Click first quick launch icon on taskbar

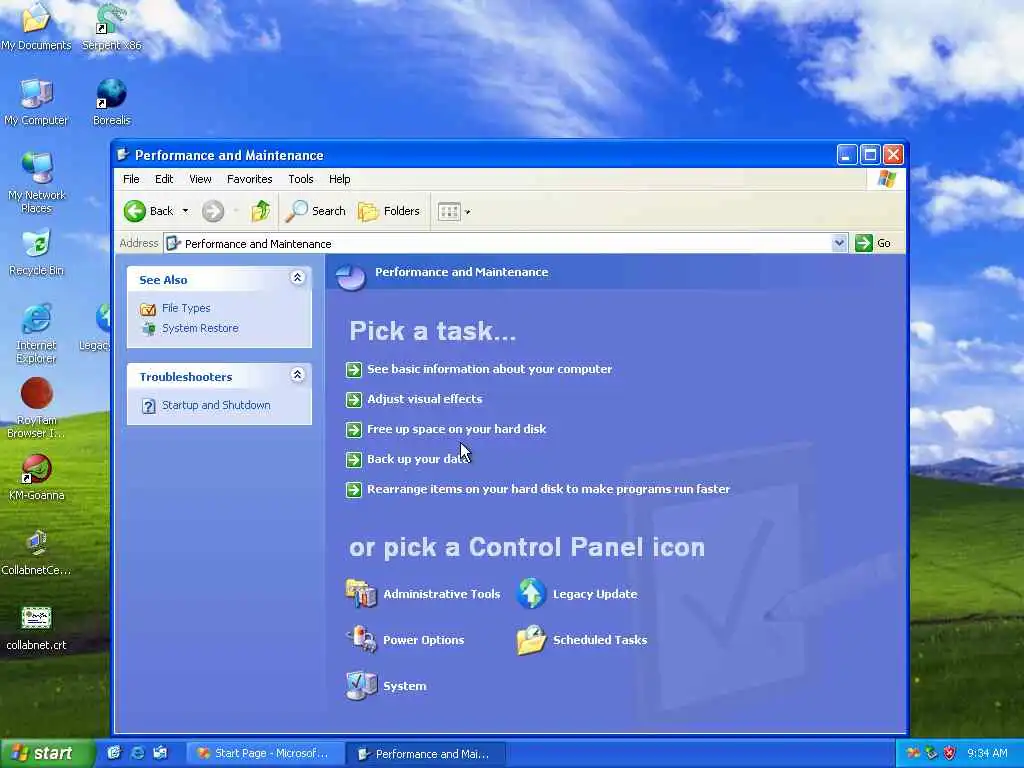tap(114, 753)
